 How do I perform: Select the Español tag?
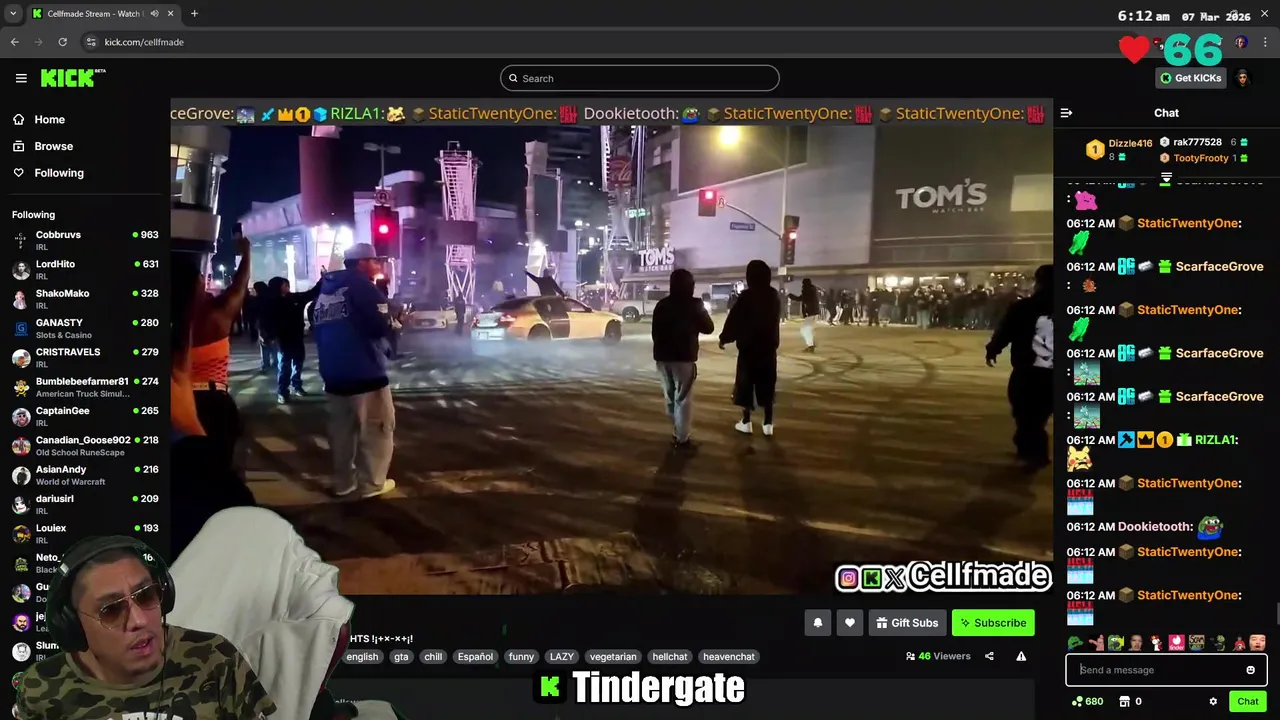(475, 657)
